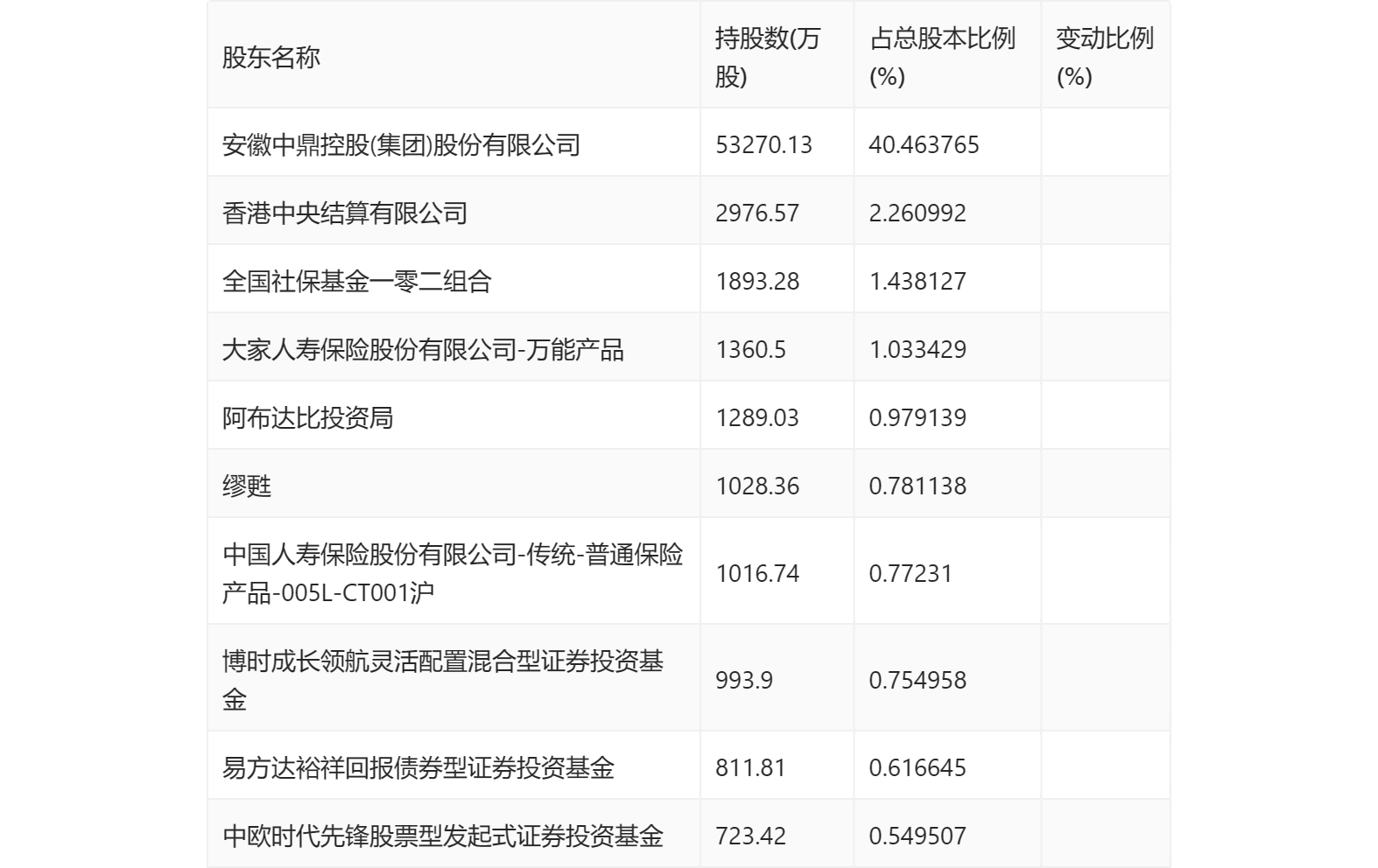
Task: Click the shareholding value 2976.57
Action: (x=757, y=213)
